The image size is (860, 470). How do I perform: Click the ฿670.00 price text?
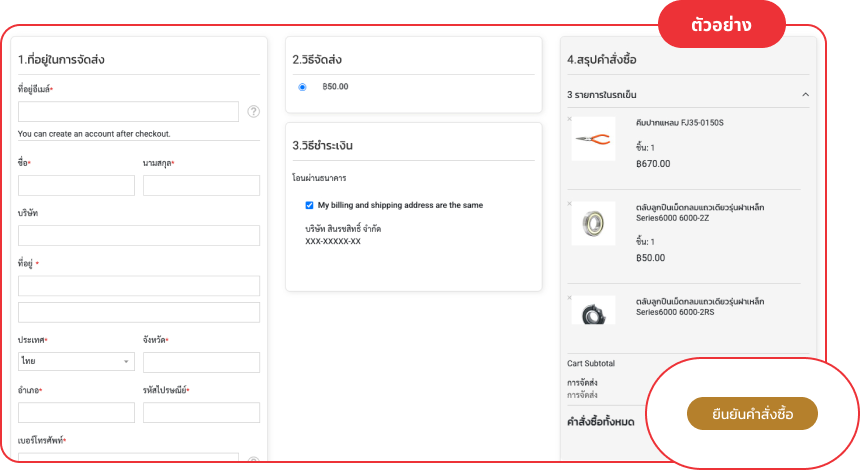click(653, 164)
